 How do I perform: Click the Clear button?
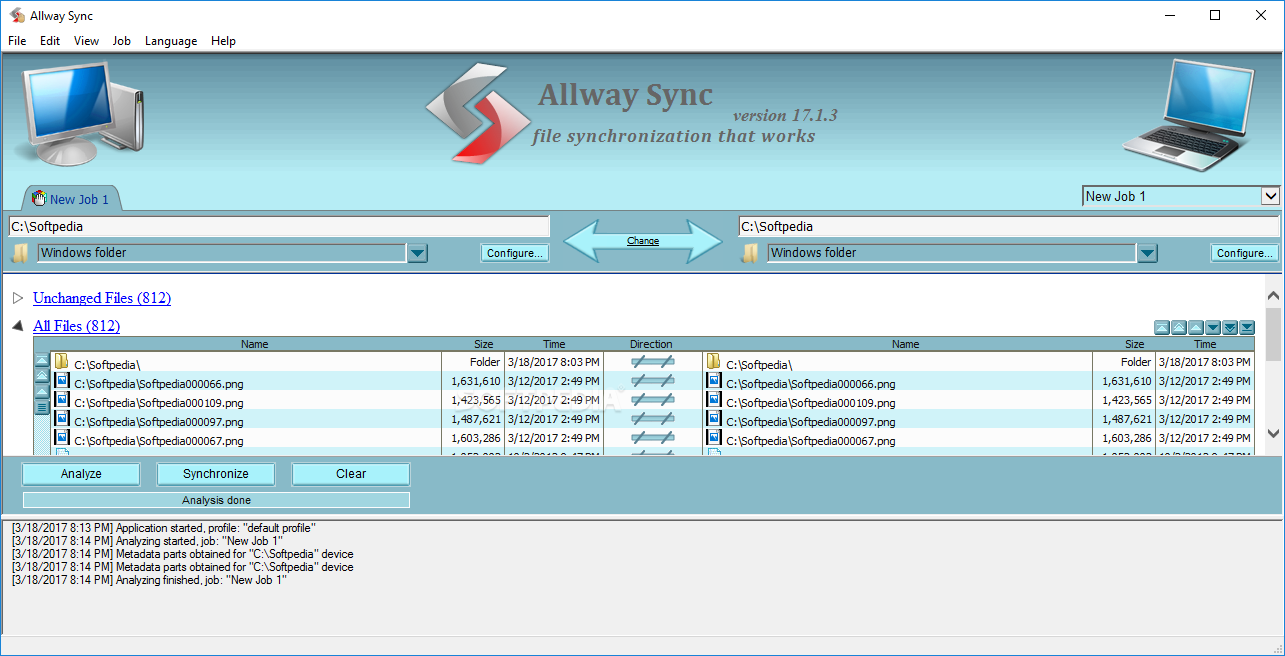[351, 474]
